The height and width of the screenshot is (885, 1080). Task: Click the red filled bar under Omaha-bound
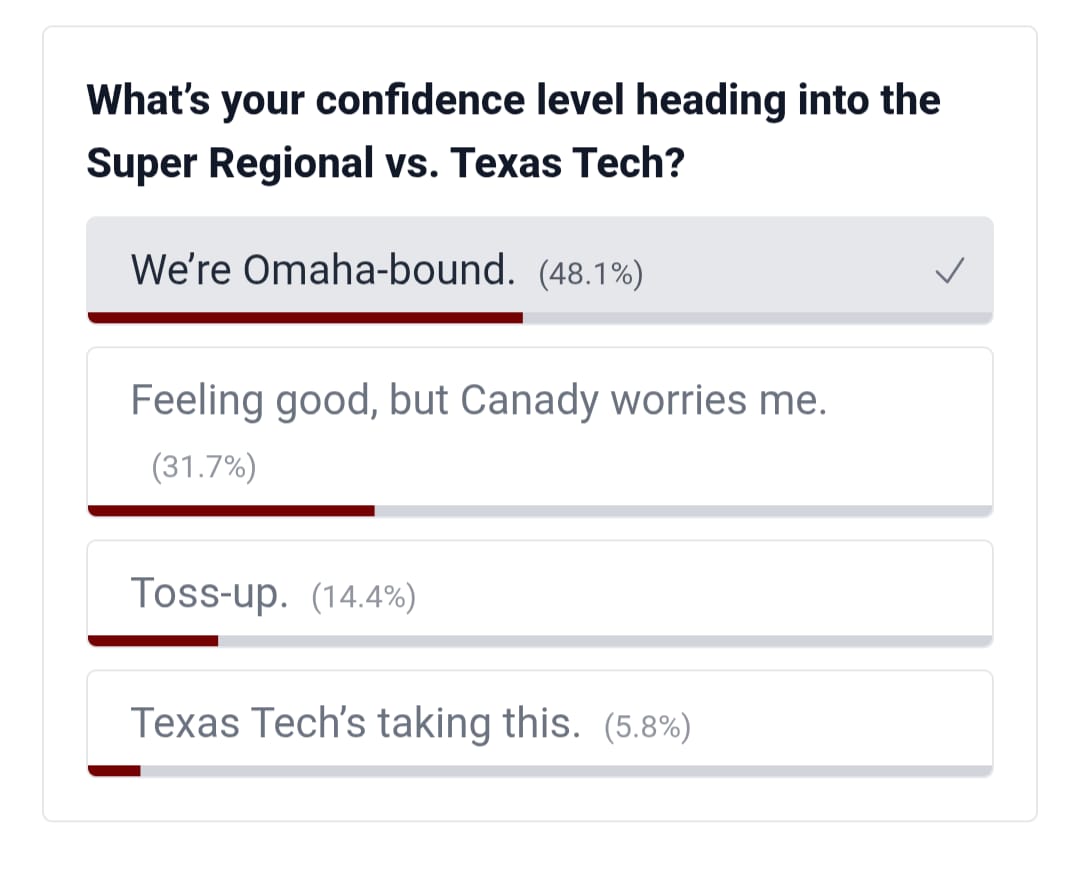click(x=305, y=318)
